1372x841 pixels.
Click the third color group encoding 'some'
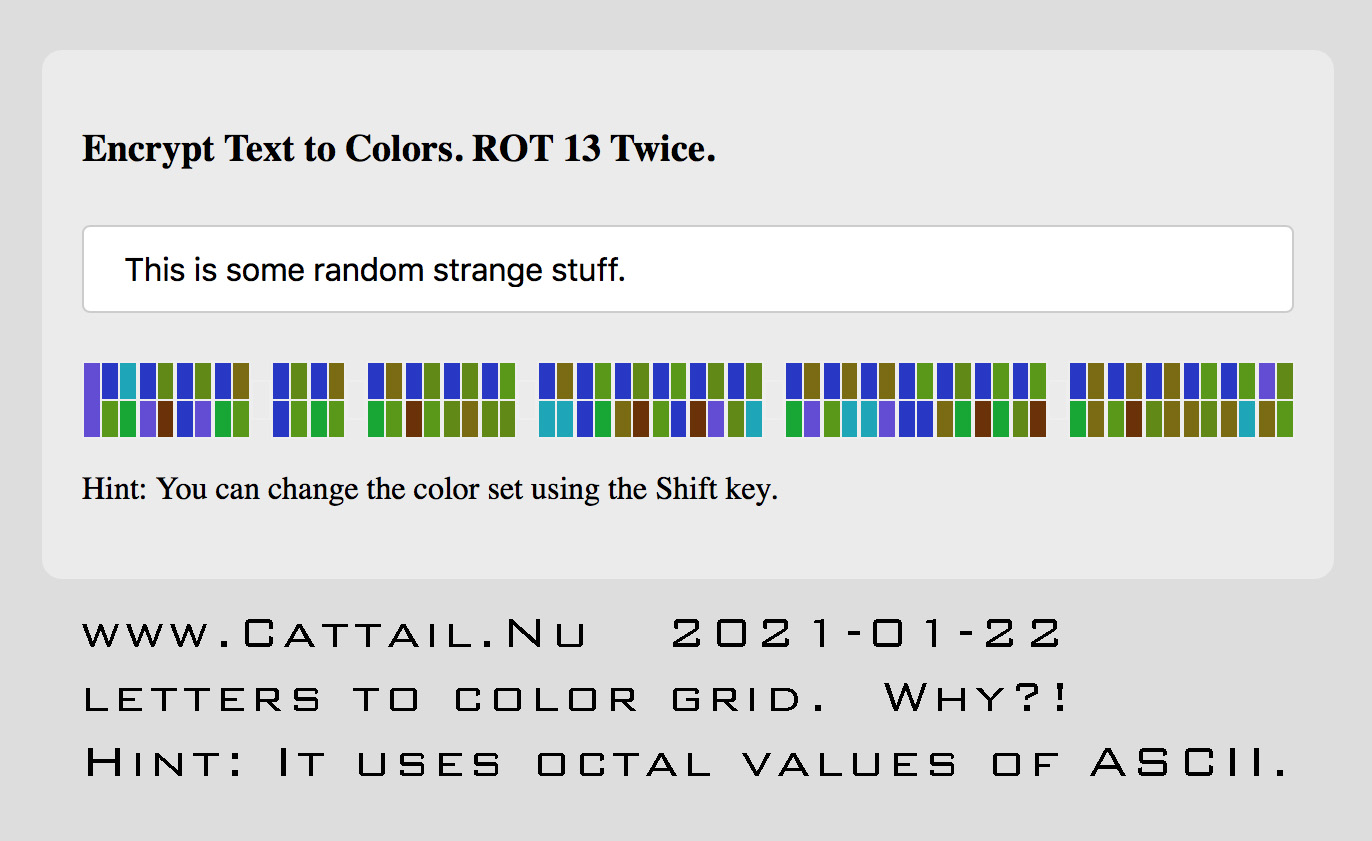point(442,400)
